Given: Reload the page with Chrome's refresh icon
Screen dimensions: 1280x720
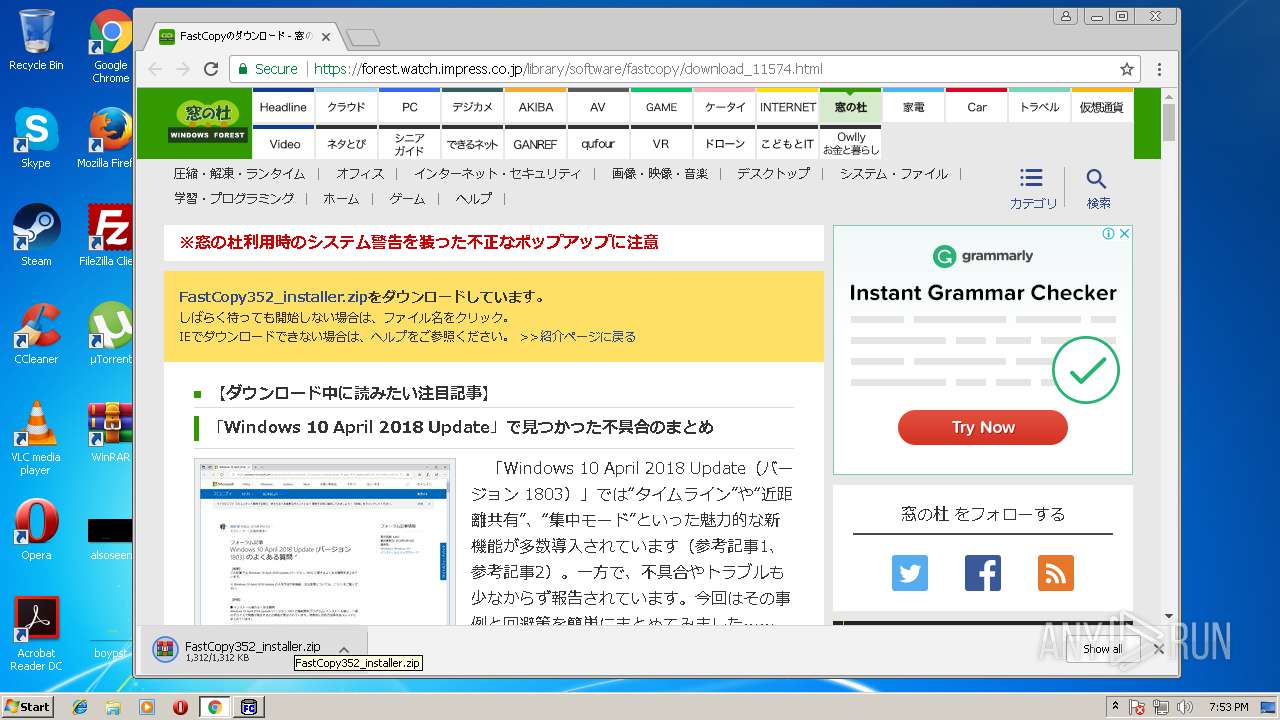Looking at the screenshot, I should 211,69.
